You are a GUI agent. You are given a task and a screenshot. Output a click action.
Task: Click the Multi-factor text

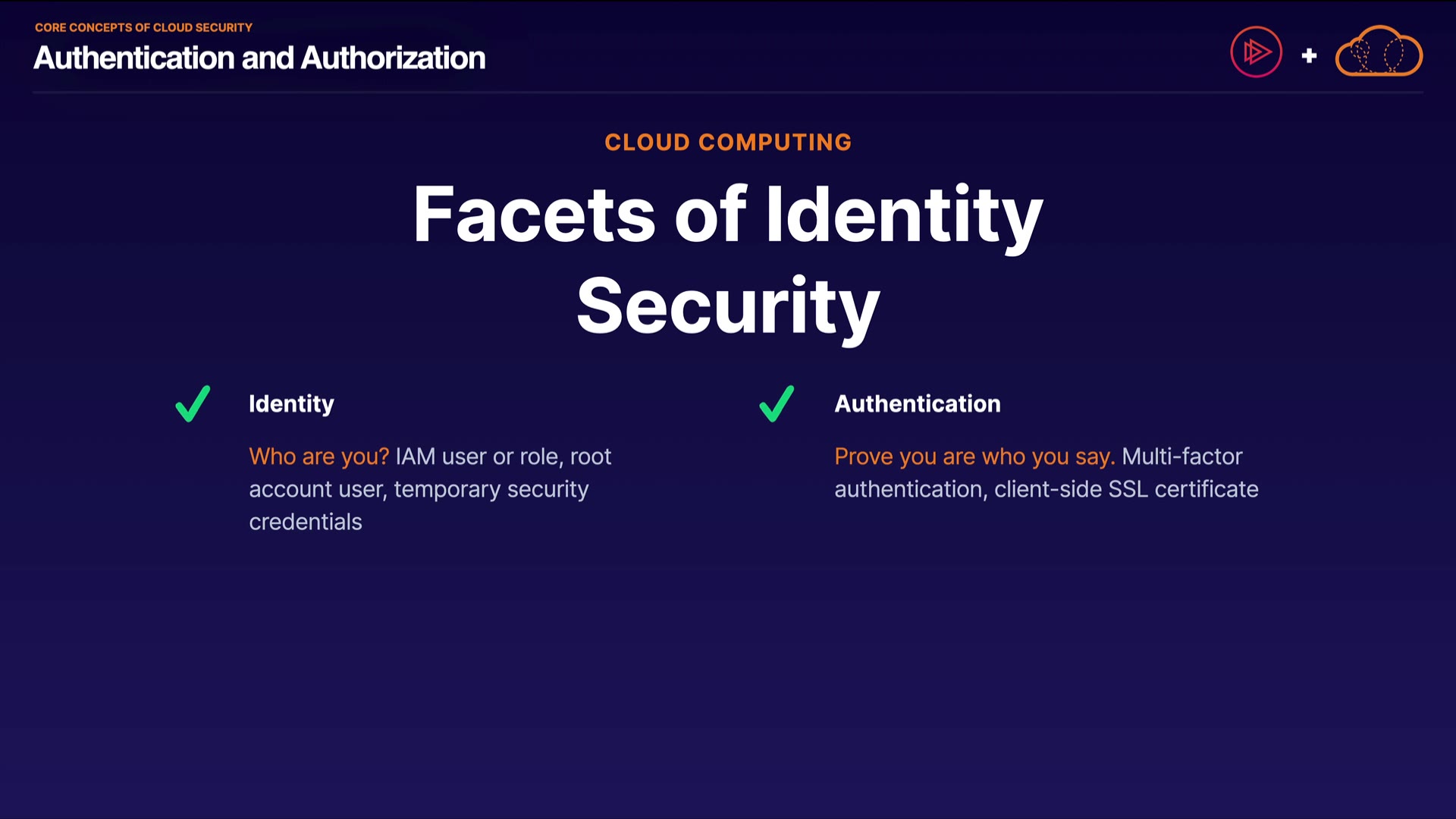click(1181, 457)
